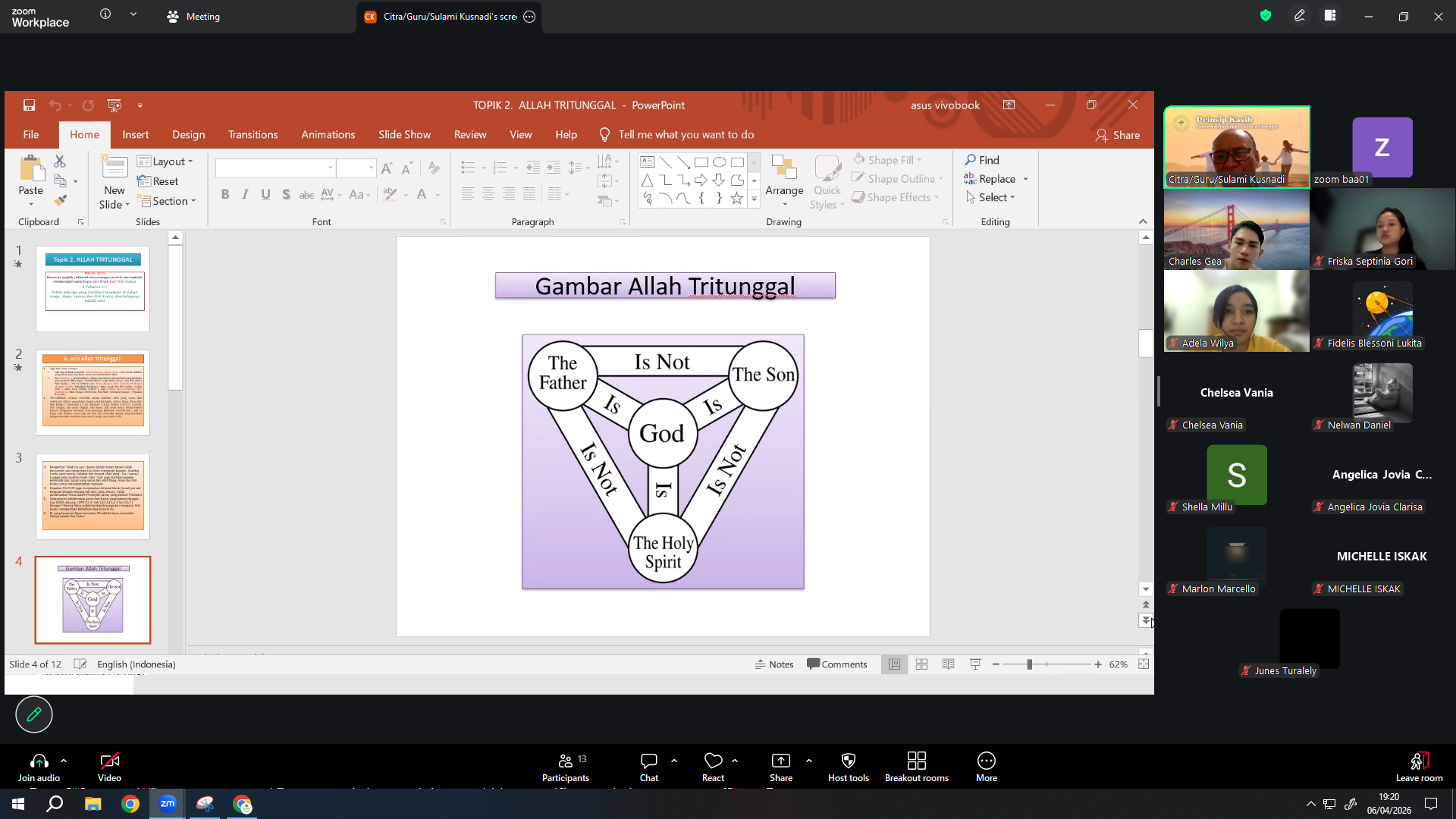Viewport: 1456px width, 819px height.
Task: Toggle text Shadow formatting
Action: [x=286, y=194]
